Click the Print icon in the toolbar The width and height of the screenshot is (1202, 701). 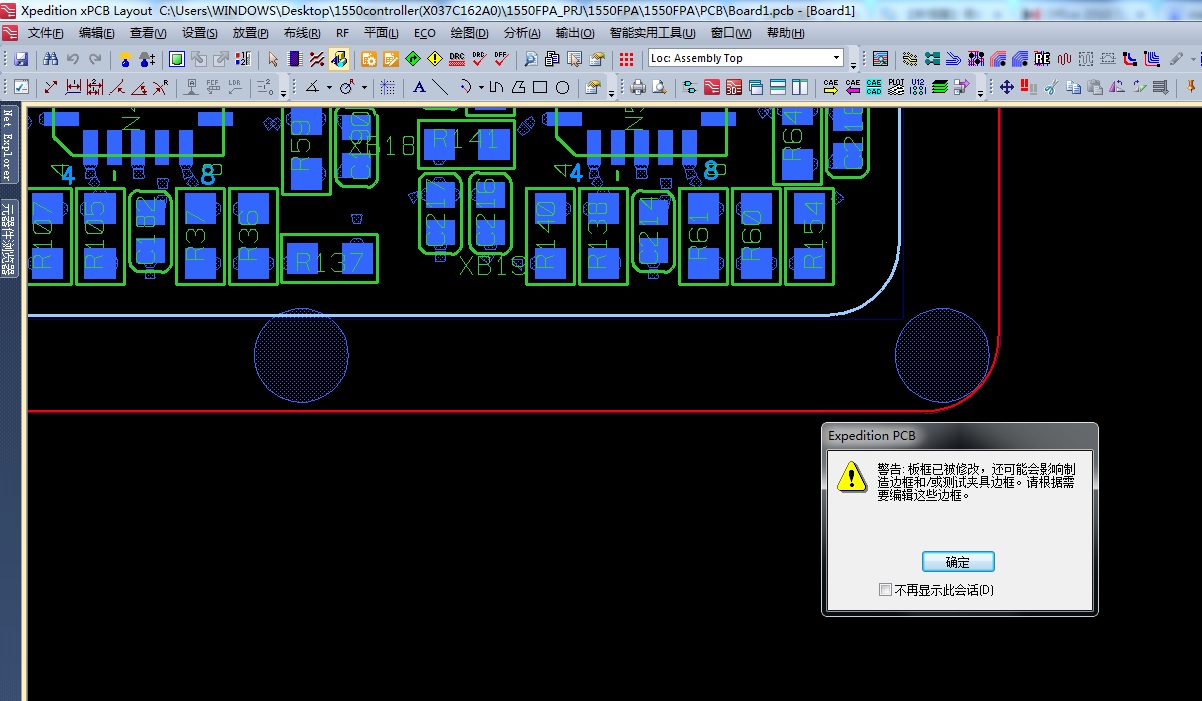coord(637,87)
